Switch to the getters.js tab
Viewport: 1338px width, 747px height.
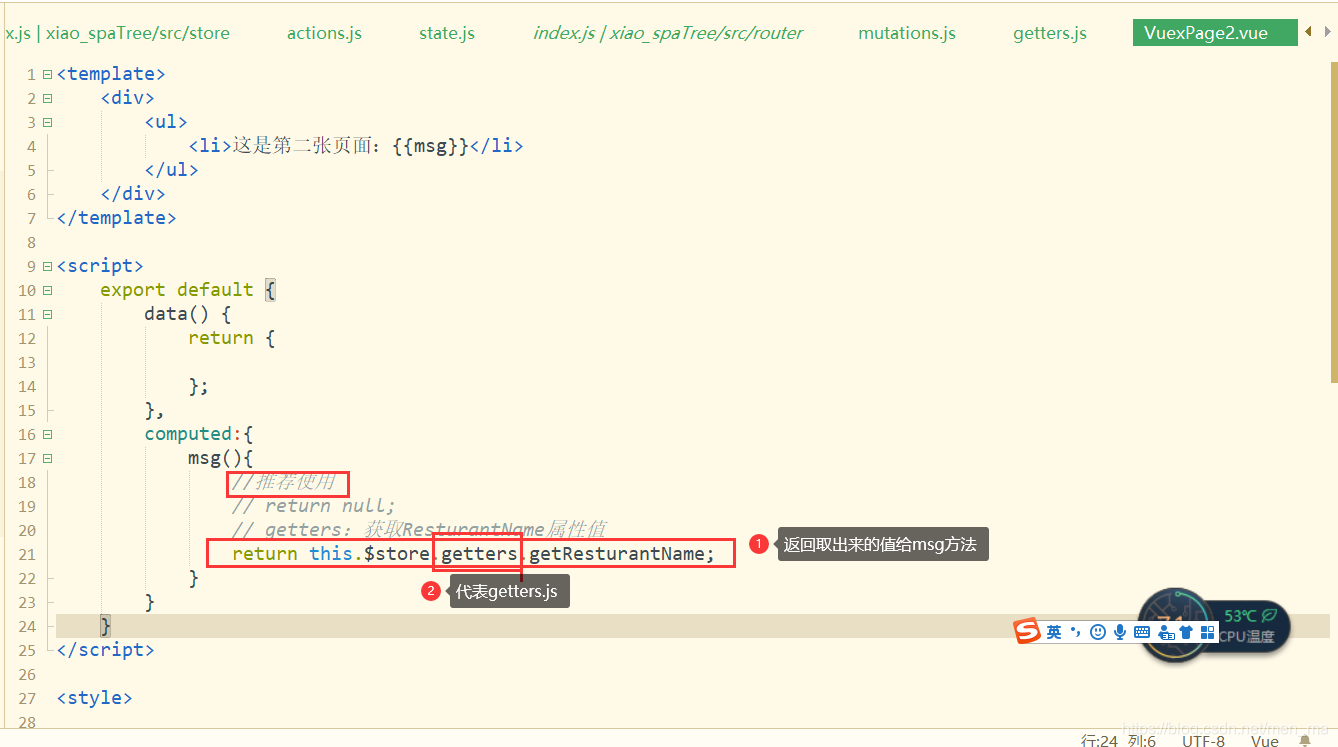(x=1050, y=33)
